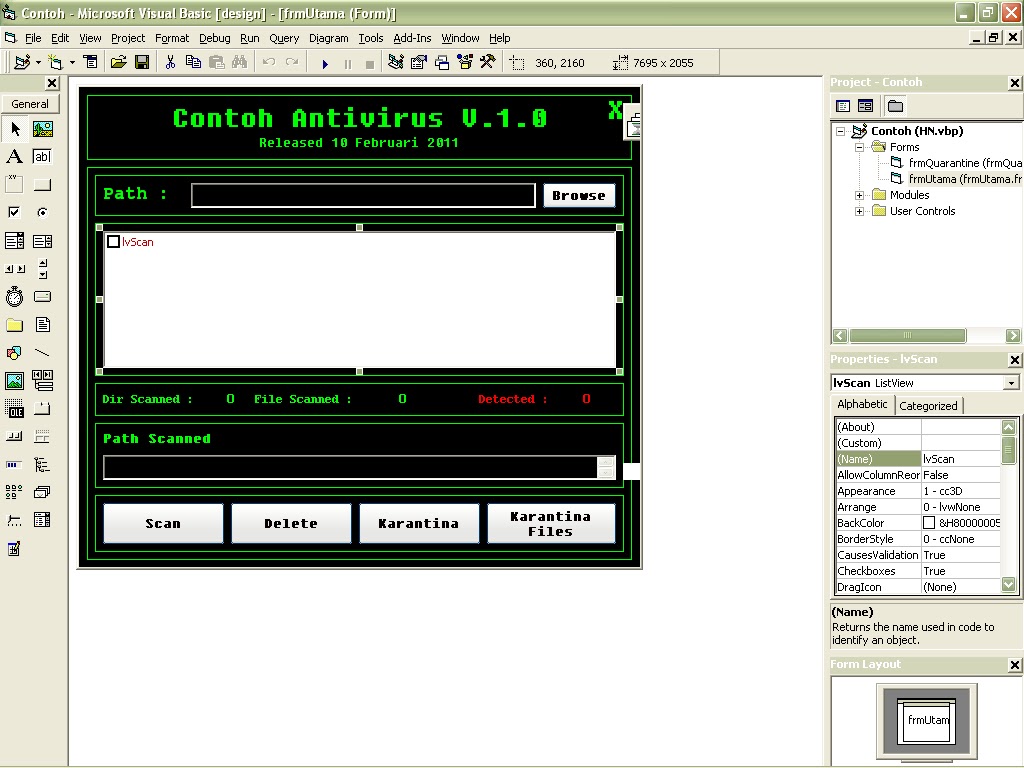
Task: Start the project with Run icon
Action: point(325,63)
